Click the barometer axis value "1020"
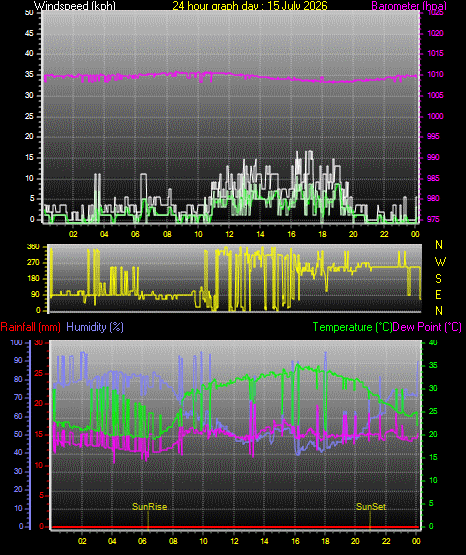466x555 pixels. coord(435,33)
